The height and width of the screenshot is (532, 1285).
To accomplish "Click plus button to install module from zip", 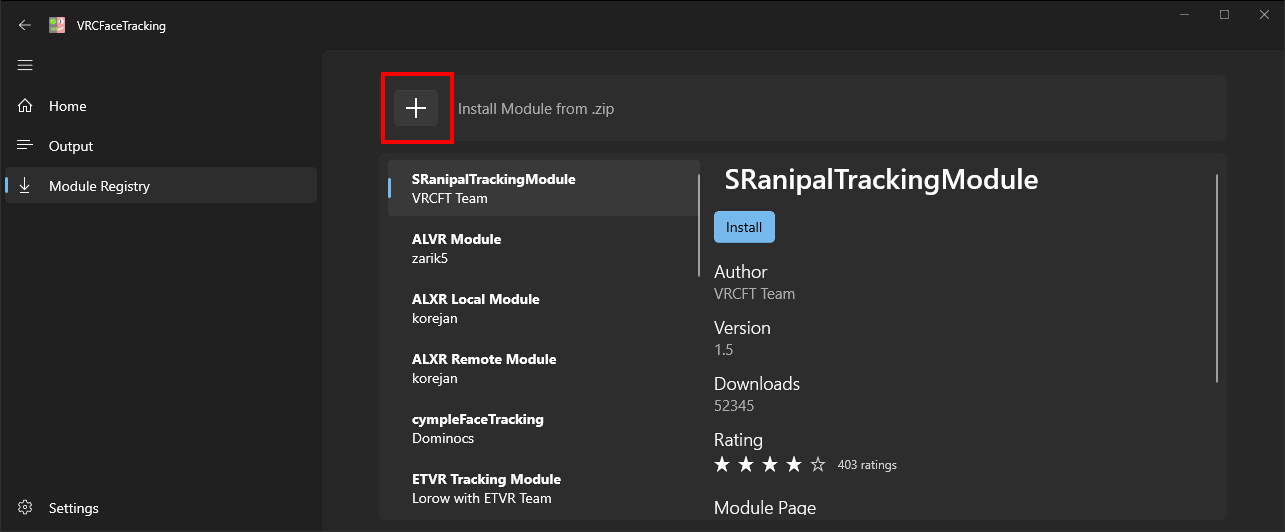I will pos(416,108).
